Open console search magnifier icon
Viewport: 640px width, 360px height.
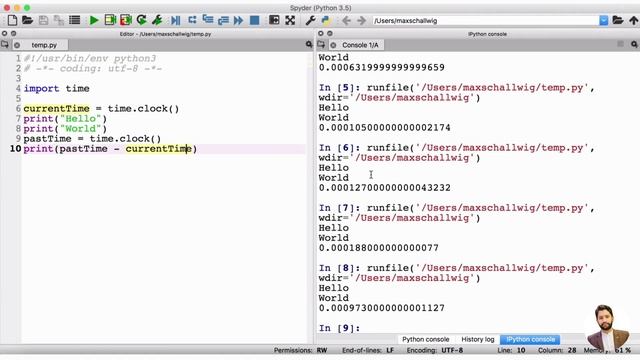[x=634, y=44]
